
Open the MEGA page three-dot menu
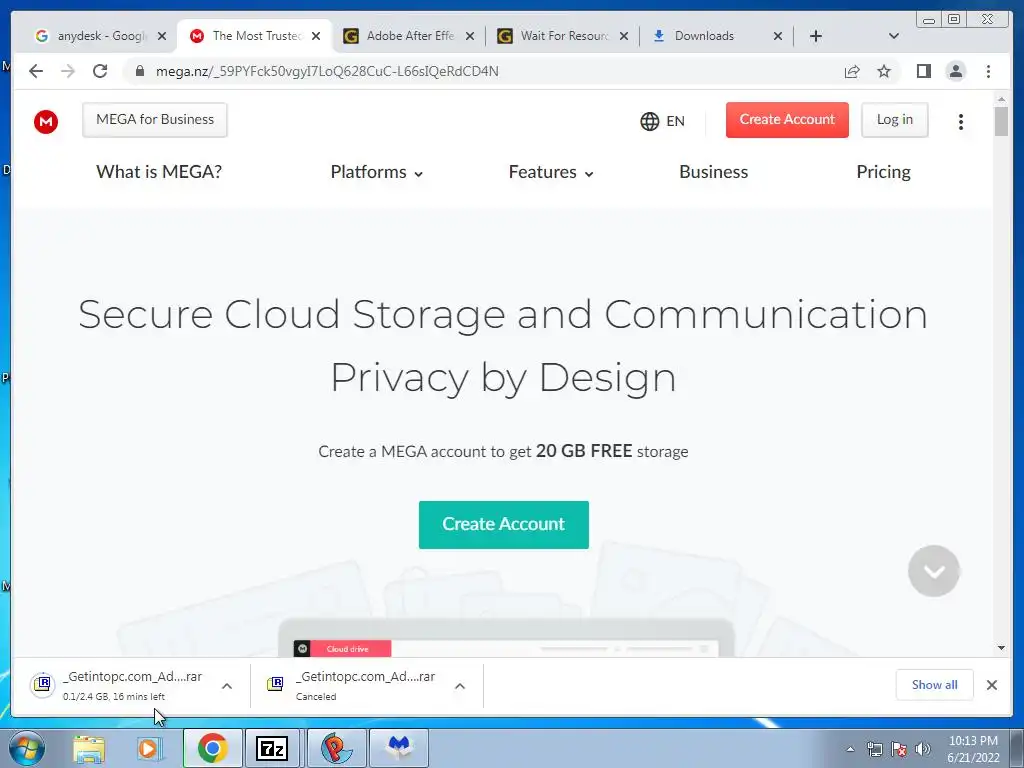[961, 121]
